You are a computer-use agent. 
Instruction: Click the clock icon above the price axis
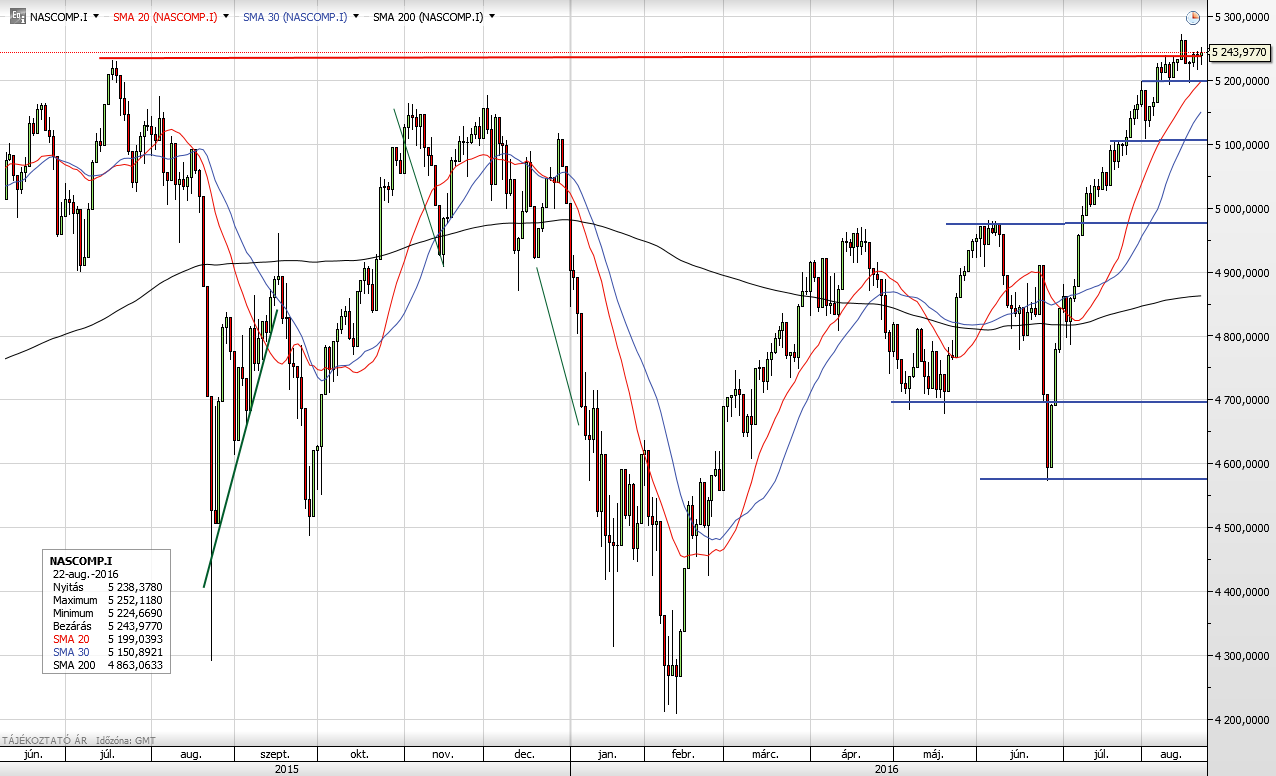point(1192,17)
